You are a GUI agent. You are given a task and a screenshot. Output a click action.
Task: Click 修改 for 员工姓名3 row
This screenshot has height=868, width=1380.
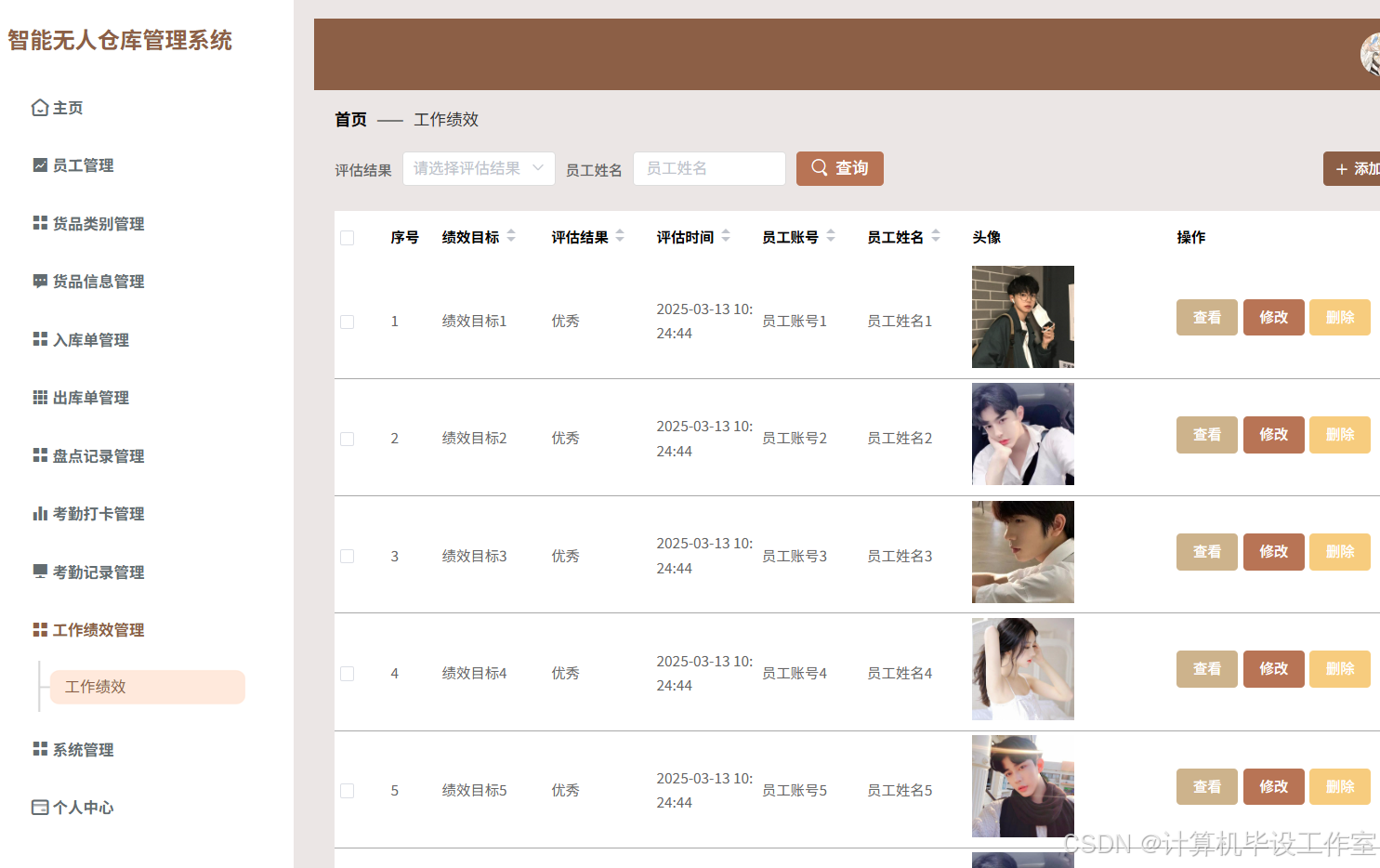(x=1274, y=551)
